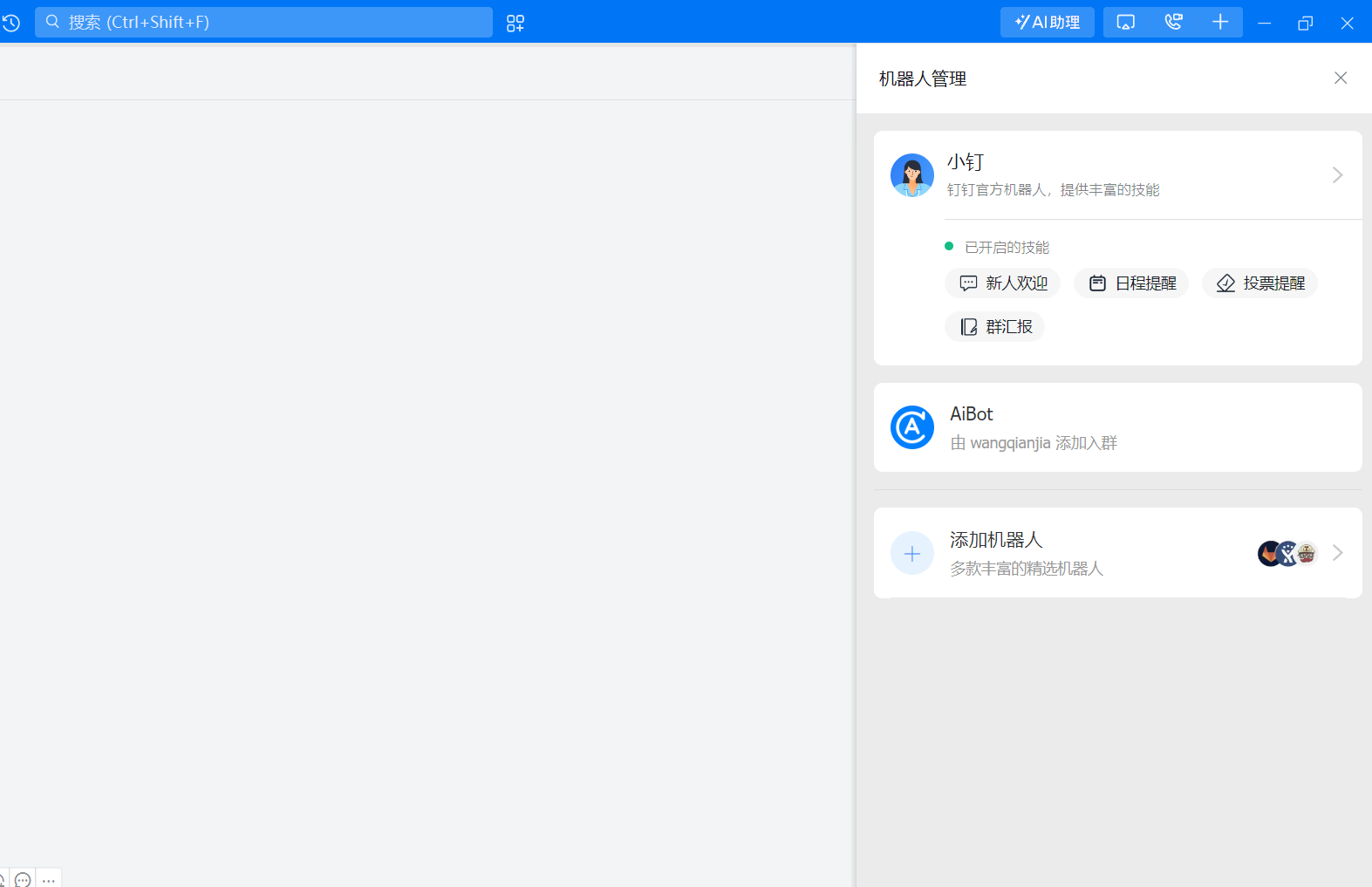Click the 由 wangqianjia 添加入群 text
Screen dimensions: 1372x887
(x=1034, y=443)
